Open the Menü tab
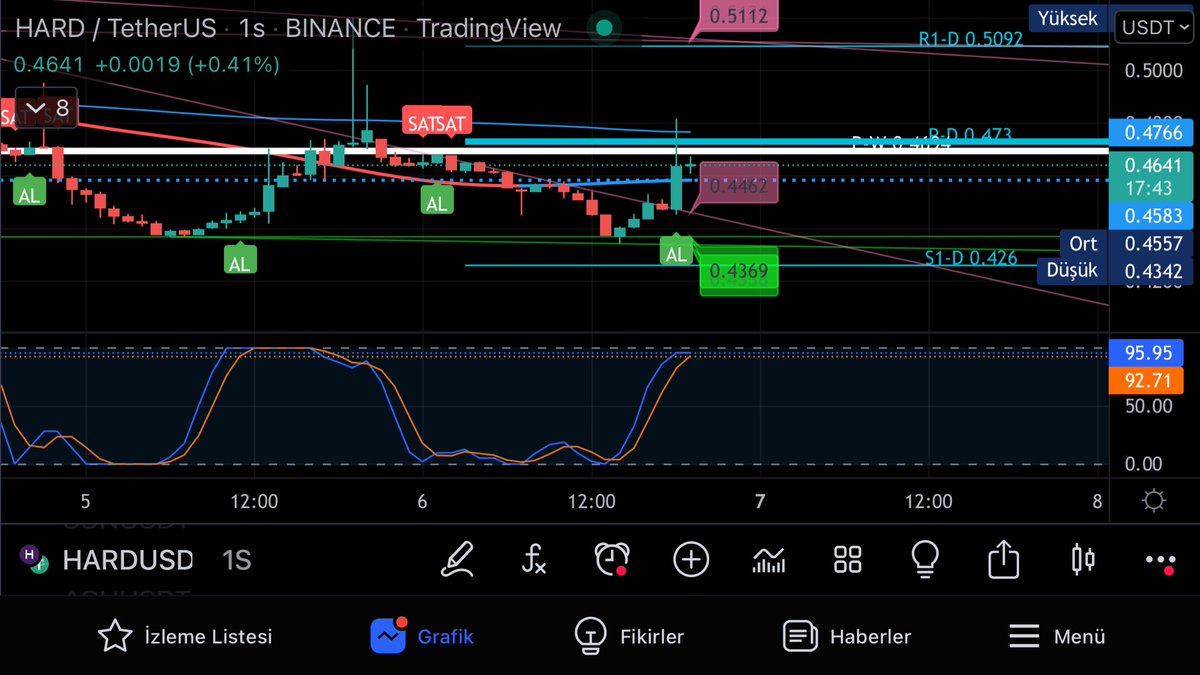This screenshot has height=675, width=1200. [x=1056, y=636]
